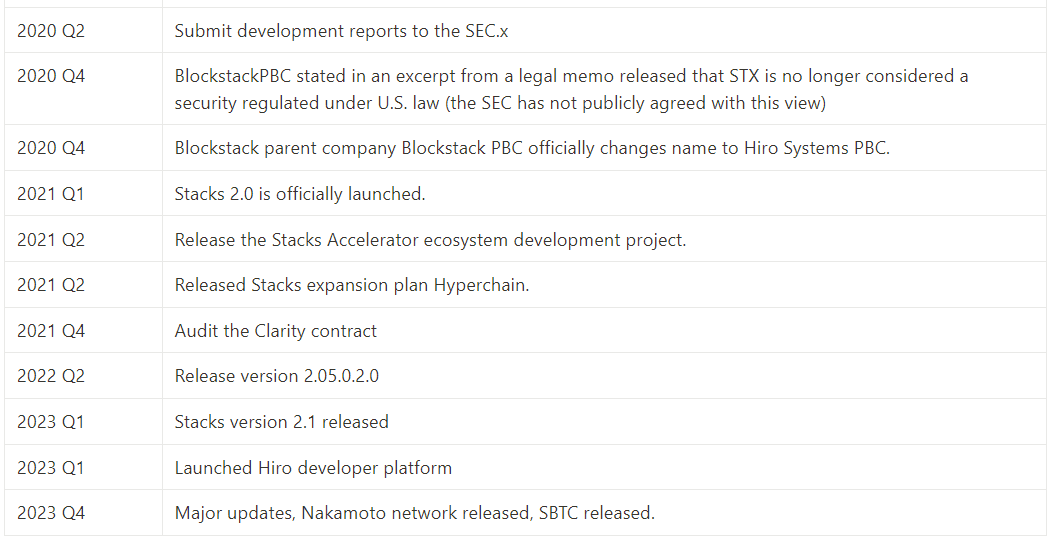Click the "2023 Q4" date cell

(51, 513)
